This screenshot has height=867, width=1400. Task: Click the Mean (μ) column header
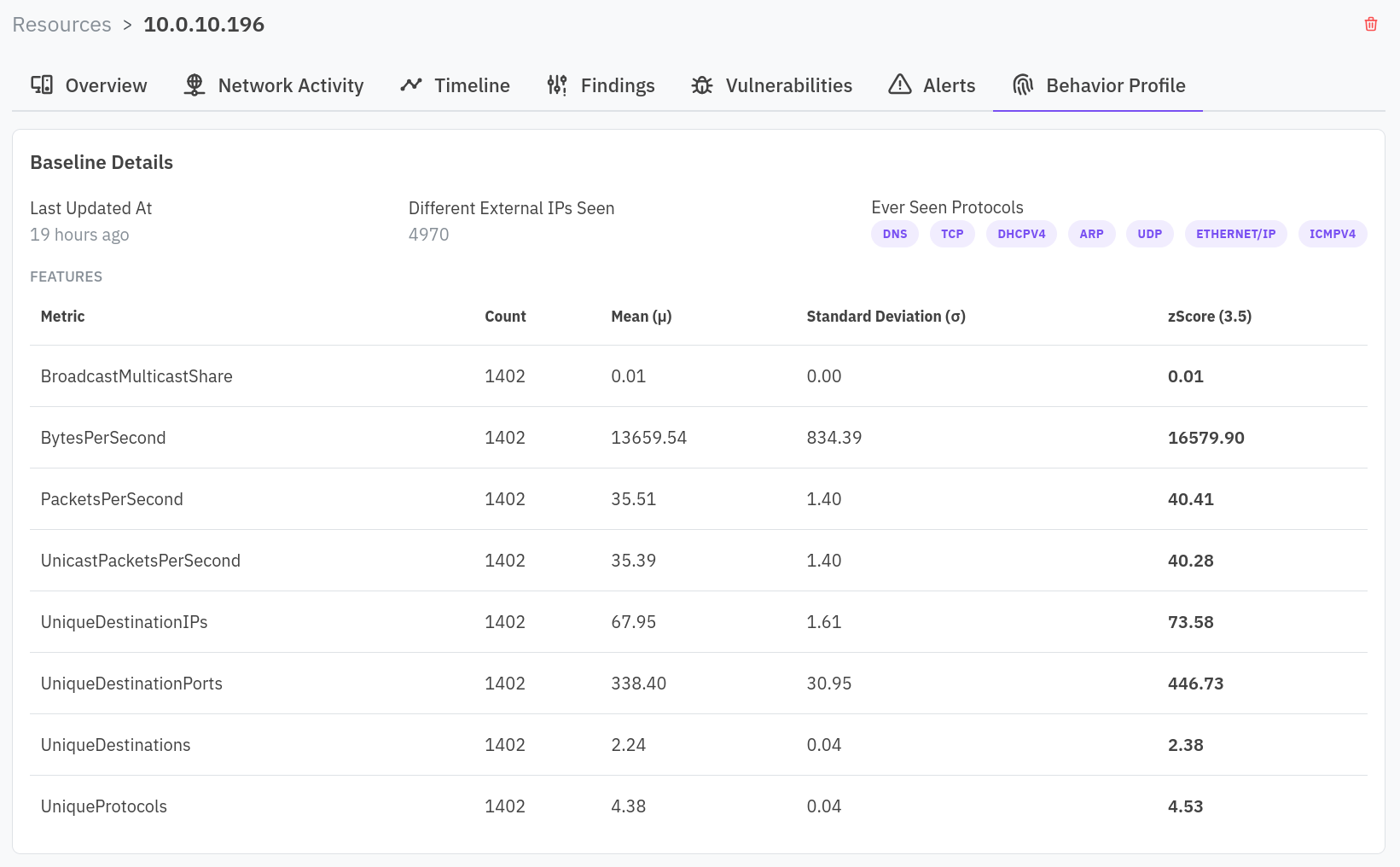coord(642,317)
